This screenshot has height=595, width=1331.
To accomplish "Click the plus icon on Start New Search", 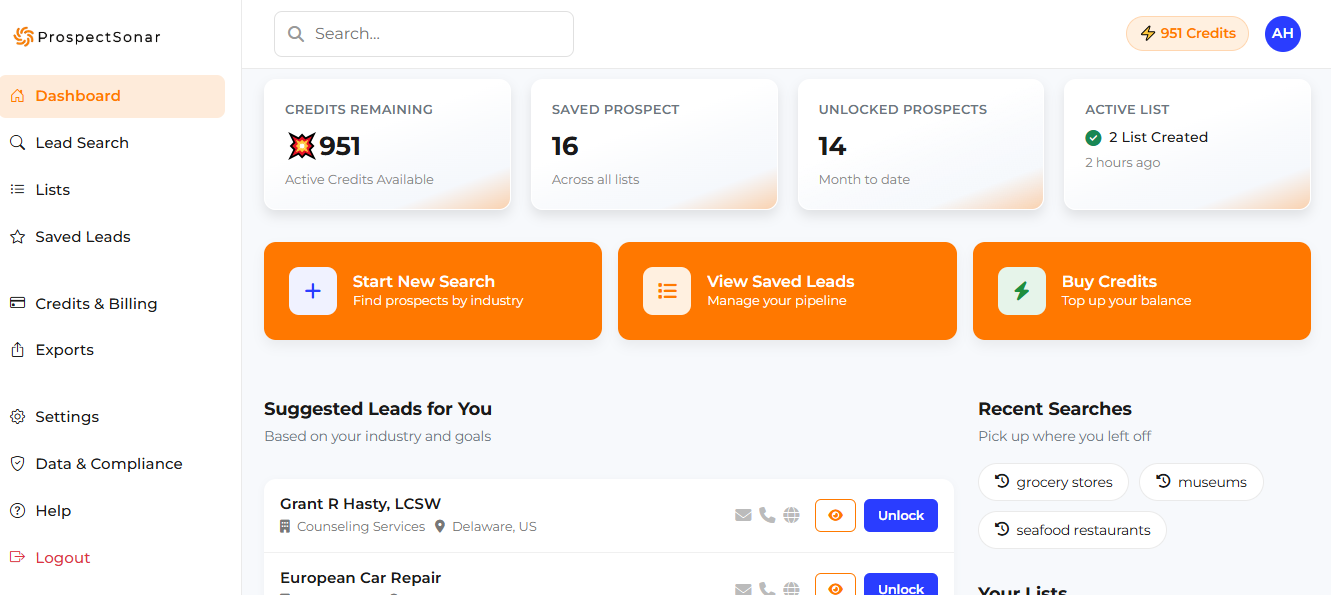I will coord(313,291).
